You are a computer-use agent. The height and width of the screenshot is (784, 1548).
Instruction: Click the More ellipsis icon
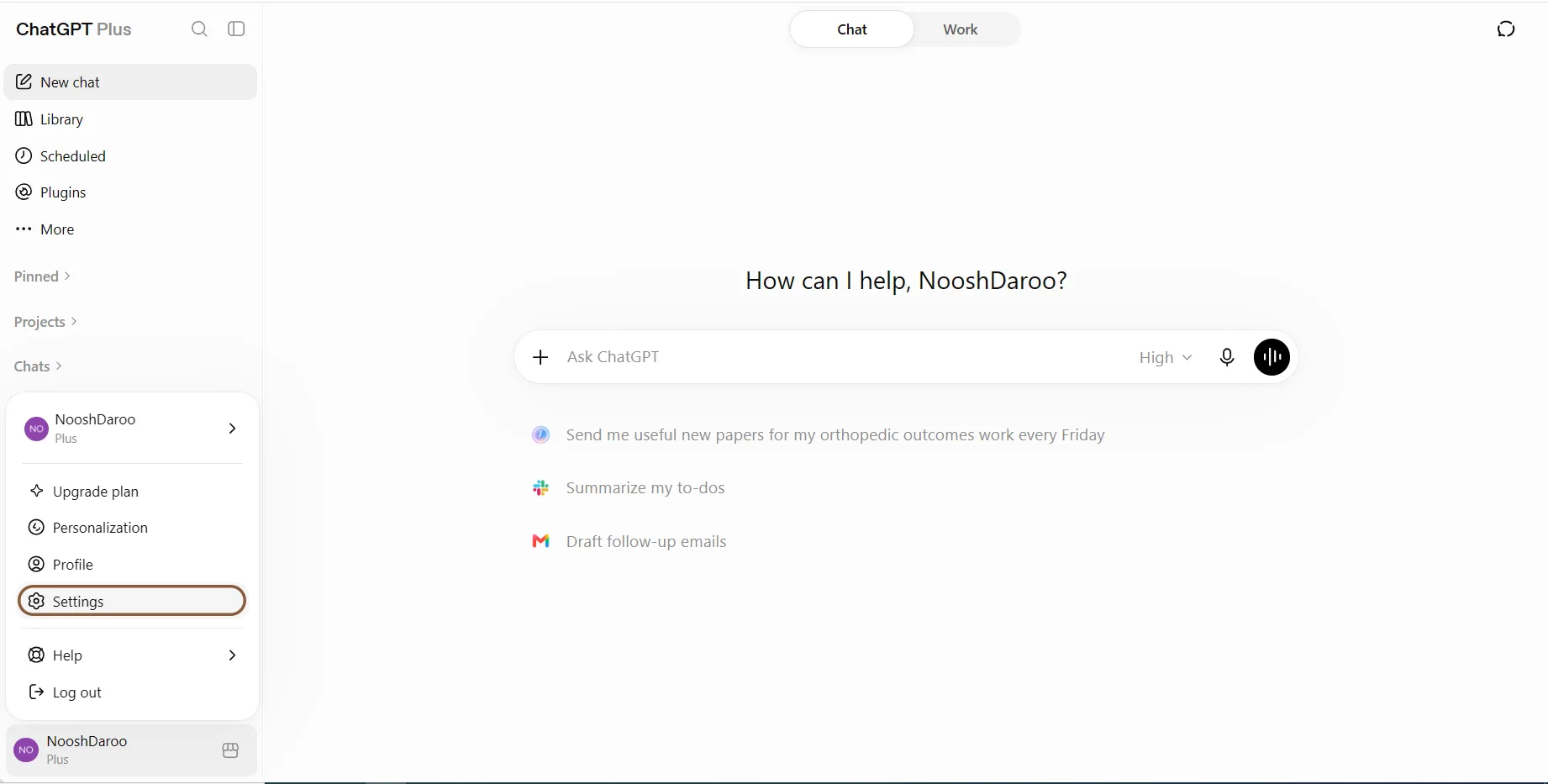(x=24, y=229)
